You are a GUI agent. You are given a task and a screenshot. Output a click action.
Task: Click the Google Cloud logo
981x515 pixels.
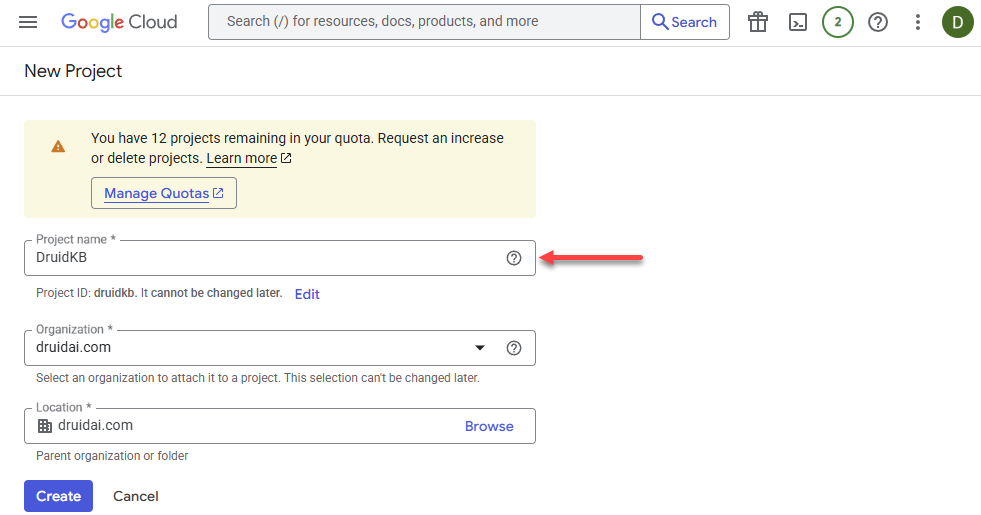coord(119,23)
